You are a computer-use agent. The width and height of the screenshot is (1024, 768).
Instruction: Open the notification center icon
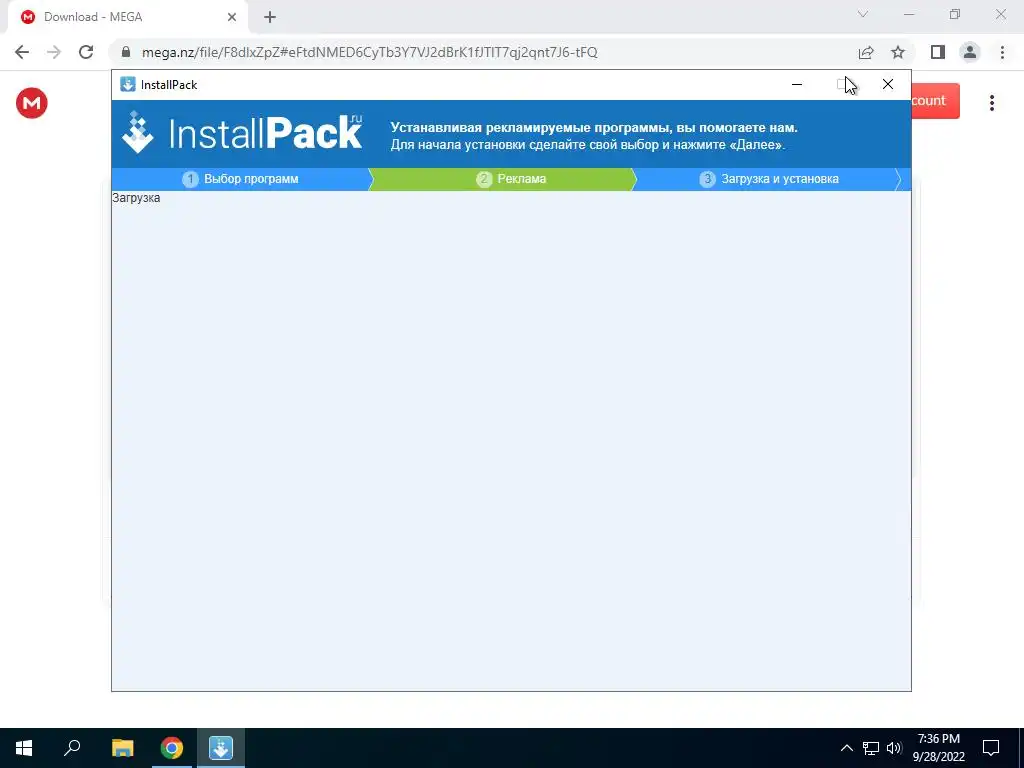pyautogui.click(x=991, y=748)
